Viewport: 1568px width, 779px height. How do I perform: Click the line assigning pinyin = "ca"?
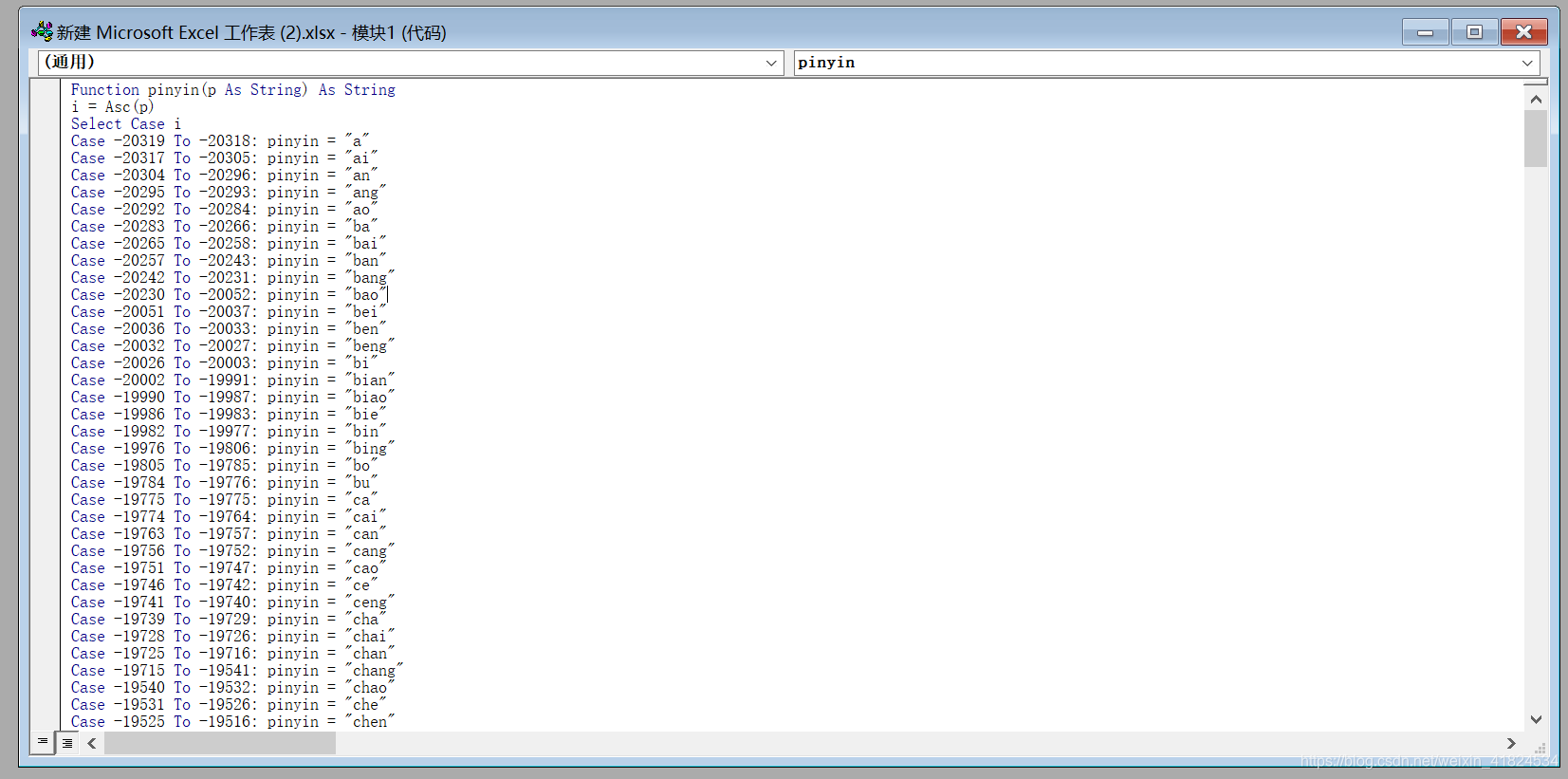[x=224, y=500]
